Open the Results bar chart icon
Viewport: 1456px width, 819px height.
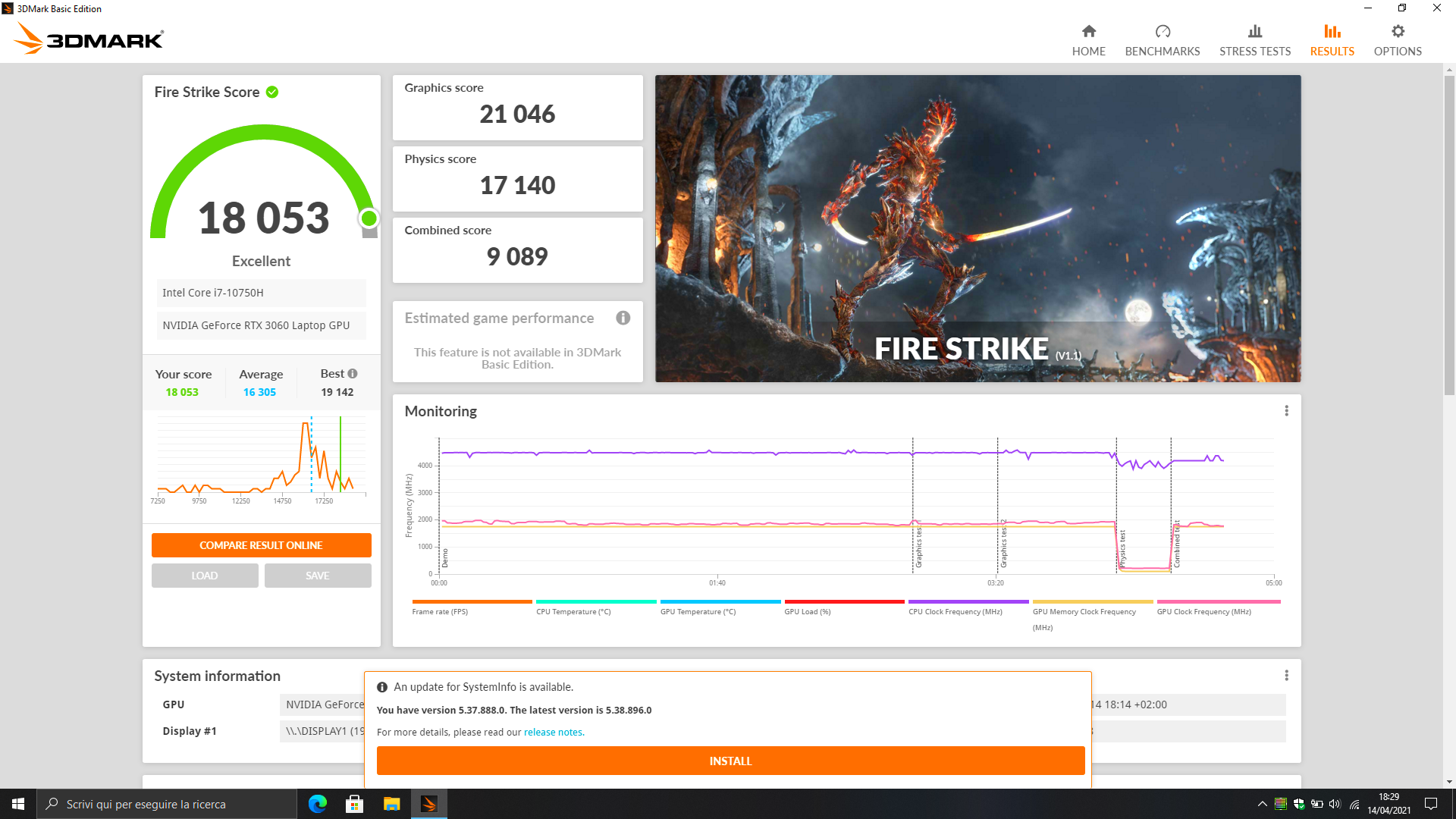click(x=1332, y=31)
